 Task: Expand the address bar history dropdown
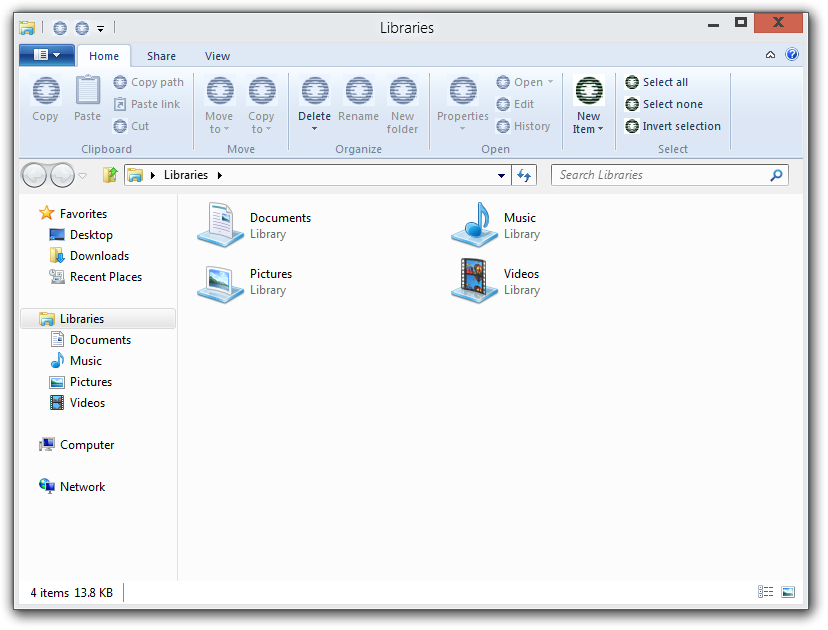tap(502, 175)
